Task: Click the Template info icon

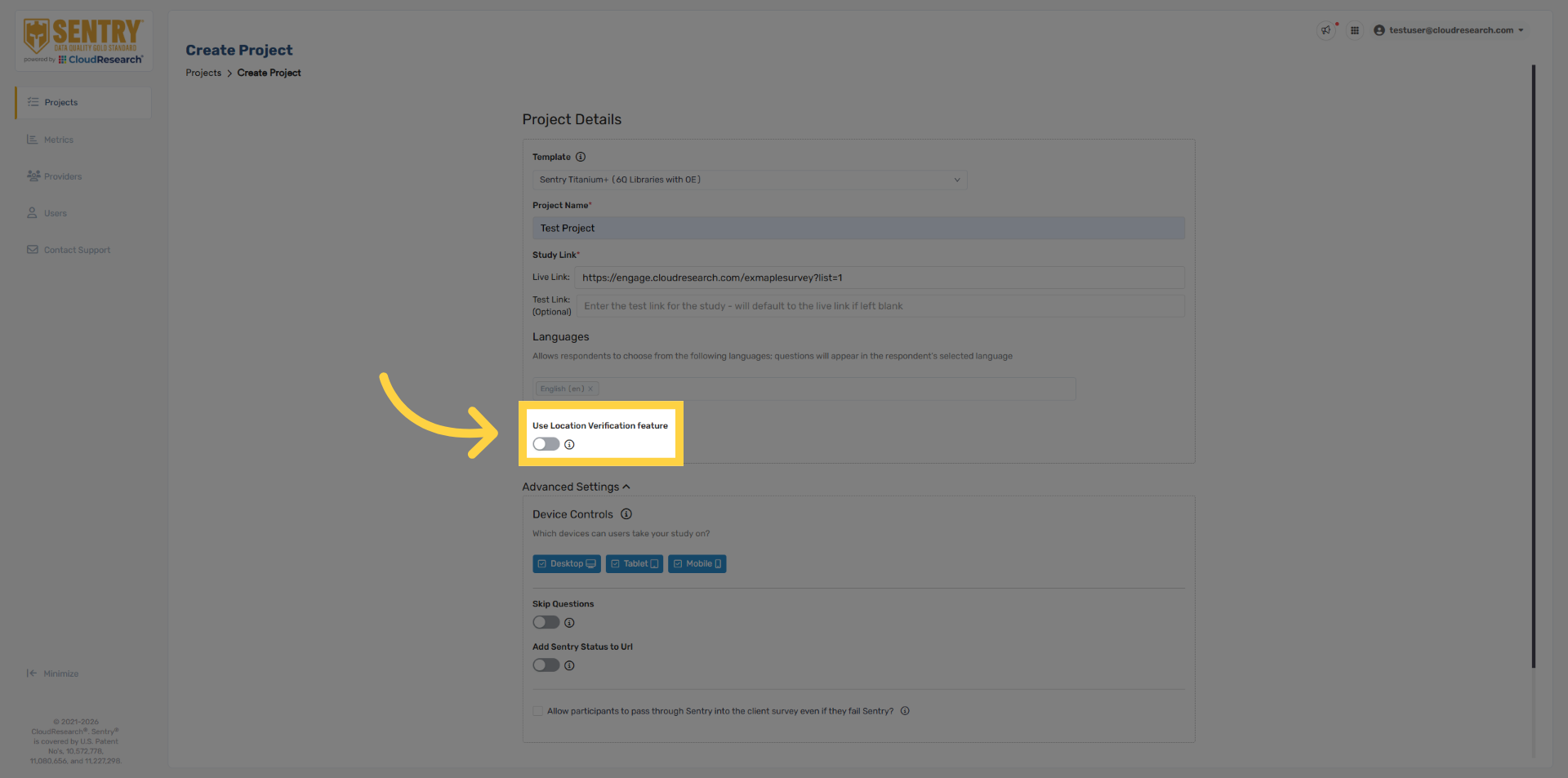Action: (x=581, y=157)
